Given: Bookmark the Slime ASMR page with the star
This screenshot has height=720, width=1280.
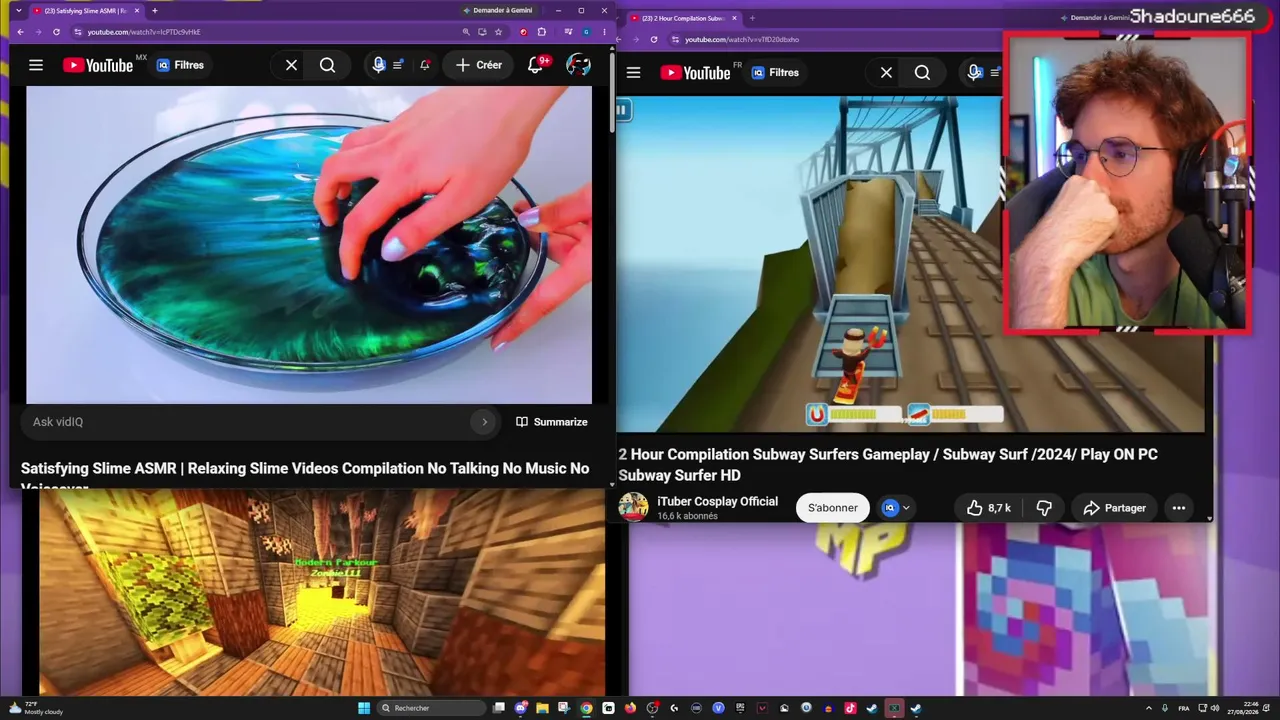Looking at the screenshot, I should point(498,32).
